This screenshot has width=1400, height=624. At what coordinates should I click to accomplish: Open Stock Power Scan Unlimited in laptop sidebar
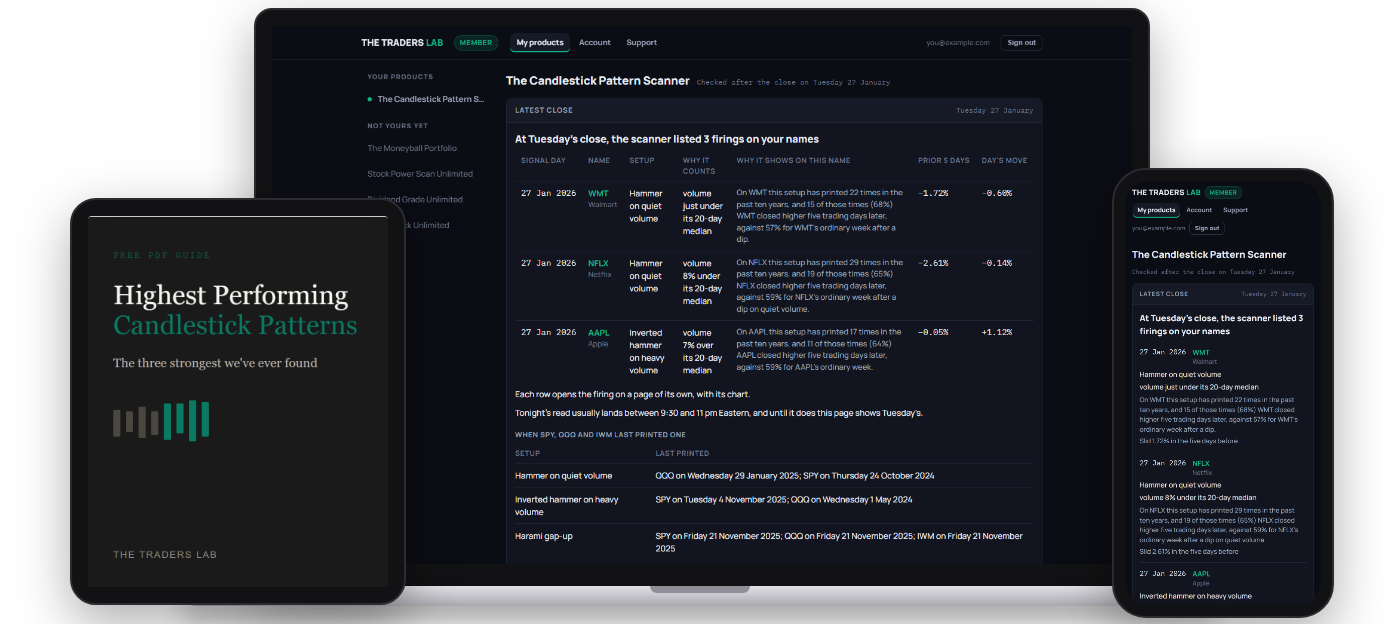point(420,174)
